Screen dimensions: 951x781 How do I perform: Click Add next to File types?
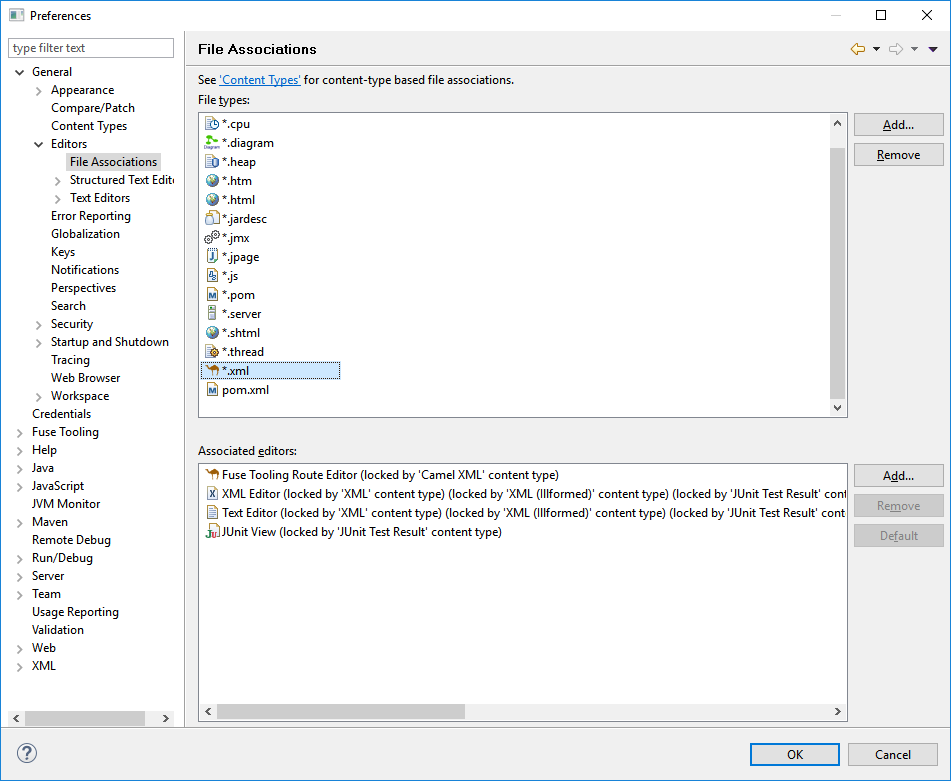point(898,125)
